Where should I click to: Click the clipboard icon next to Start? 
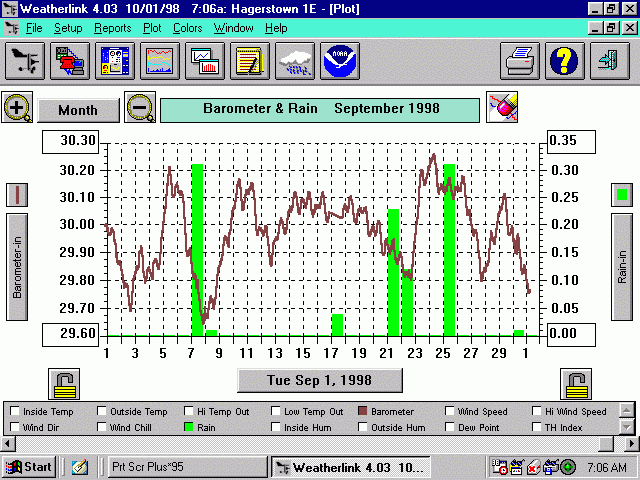click(x=80, y=467)
